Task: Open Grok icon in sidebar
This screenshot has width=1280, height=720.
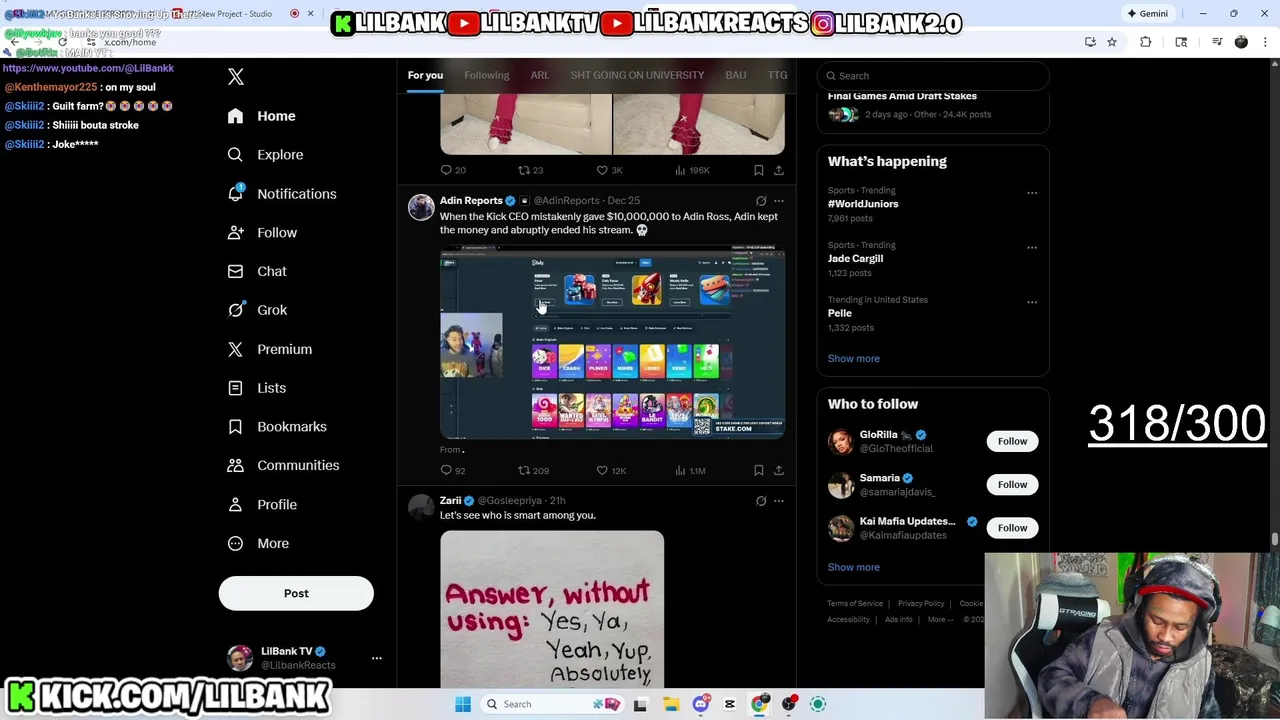Action: 235,310
